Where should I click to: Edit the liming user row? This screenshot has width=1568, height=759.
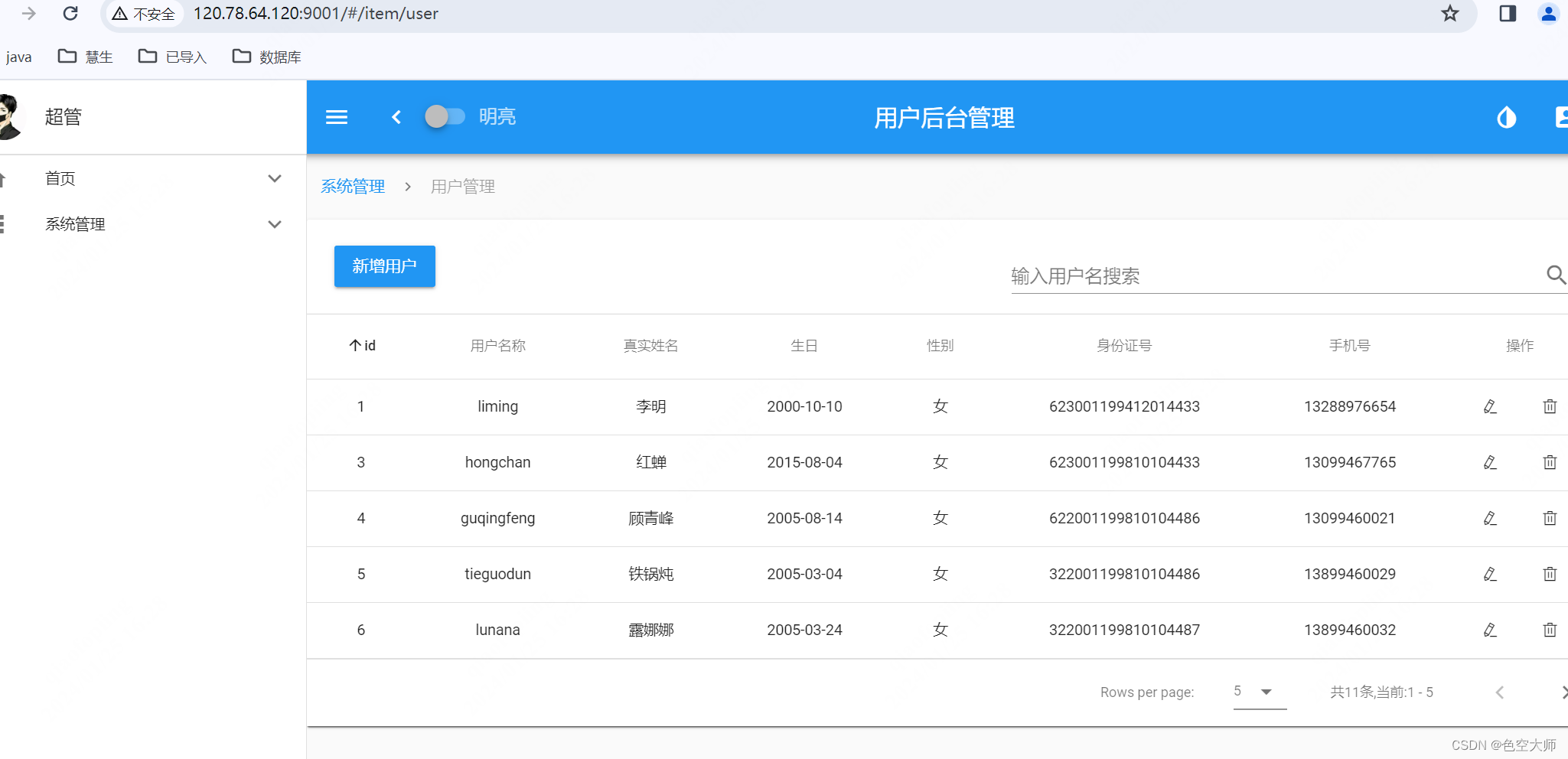pos(1490,406)
